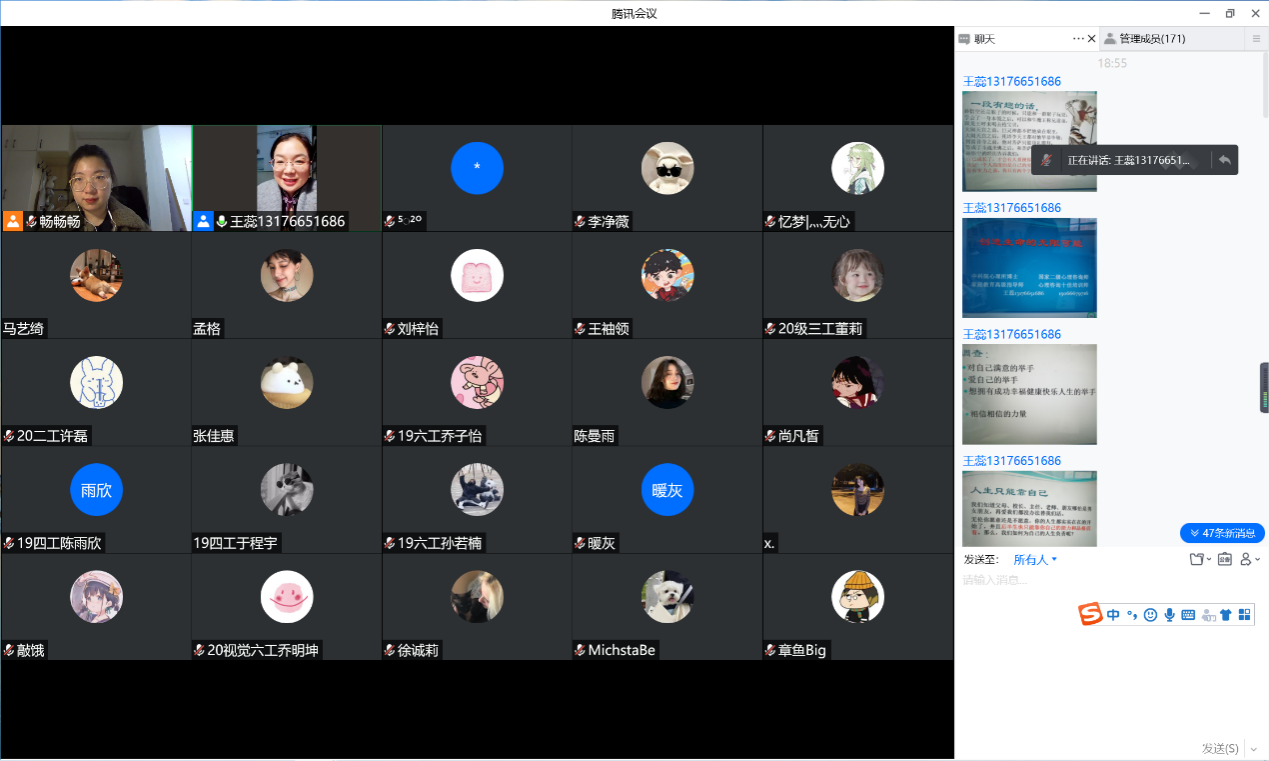Open the Sogou soft keyboard icon
The height and width of the screenshot is (761, 1269).
tap(1188, 615)
